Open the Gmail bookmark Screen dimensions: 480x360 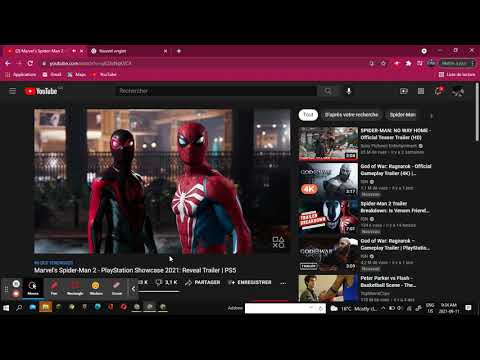pos(52,75)
